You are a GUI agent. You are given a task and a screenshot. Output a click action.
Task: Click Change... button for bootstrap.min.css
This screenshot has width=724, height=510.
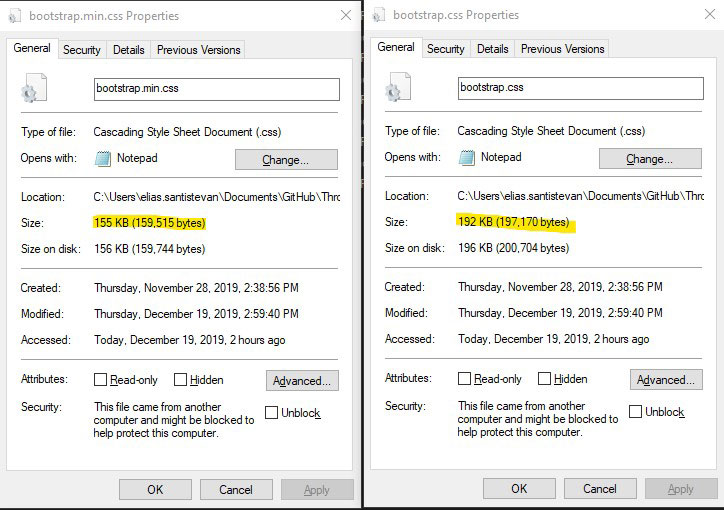(286, 160)
